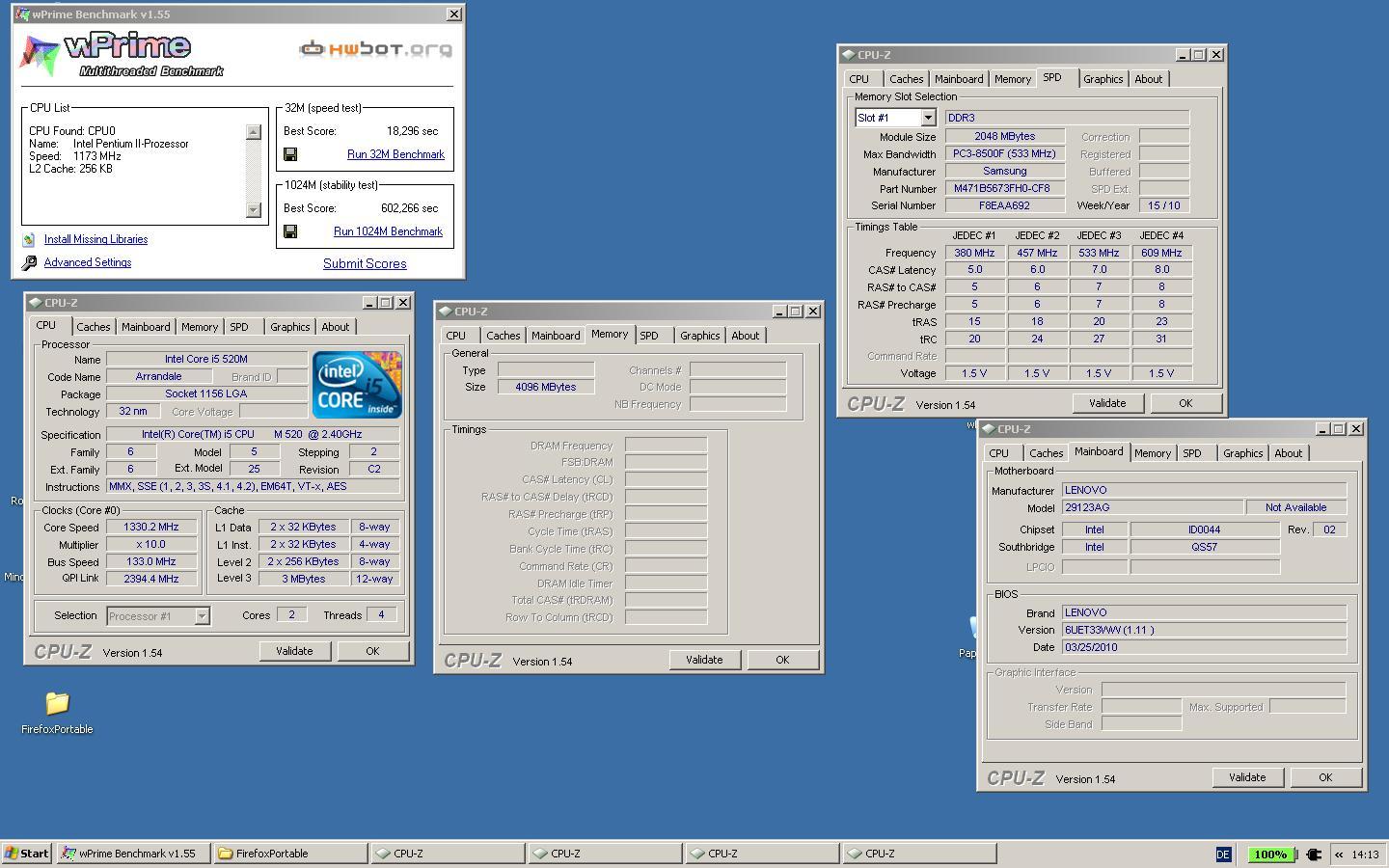
Task: Click the first CPU-Z taskbar button
Action: click(x=448, y=854)
